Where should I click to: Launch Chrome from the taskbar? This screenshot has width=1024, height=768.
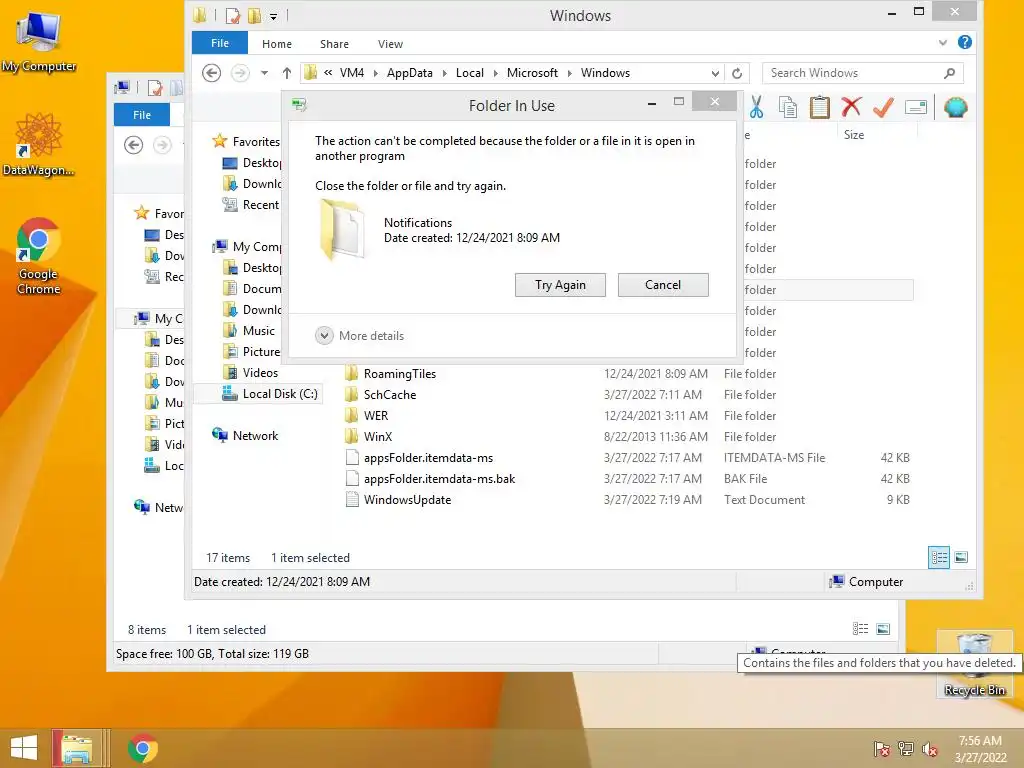pyautogui.click(x=142, y=748)
